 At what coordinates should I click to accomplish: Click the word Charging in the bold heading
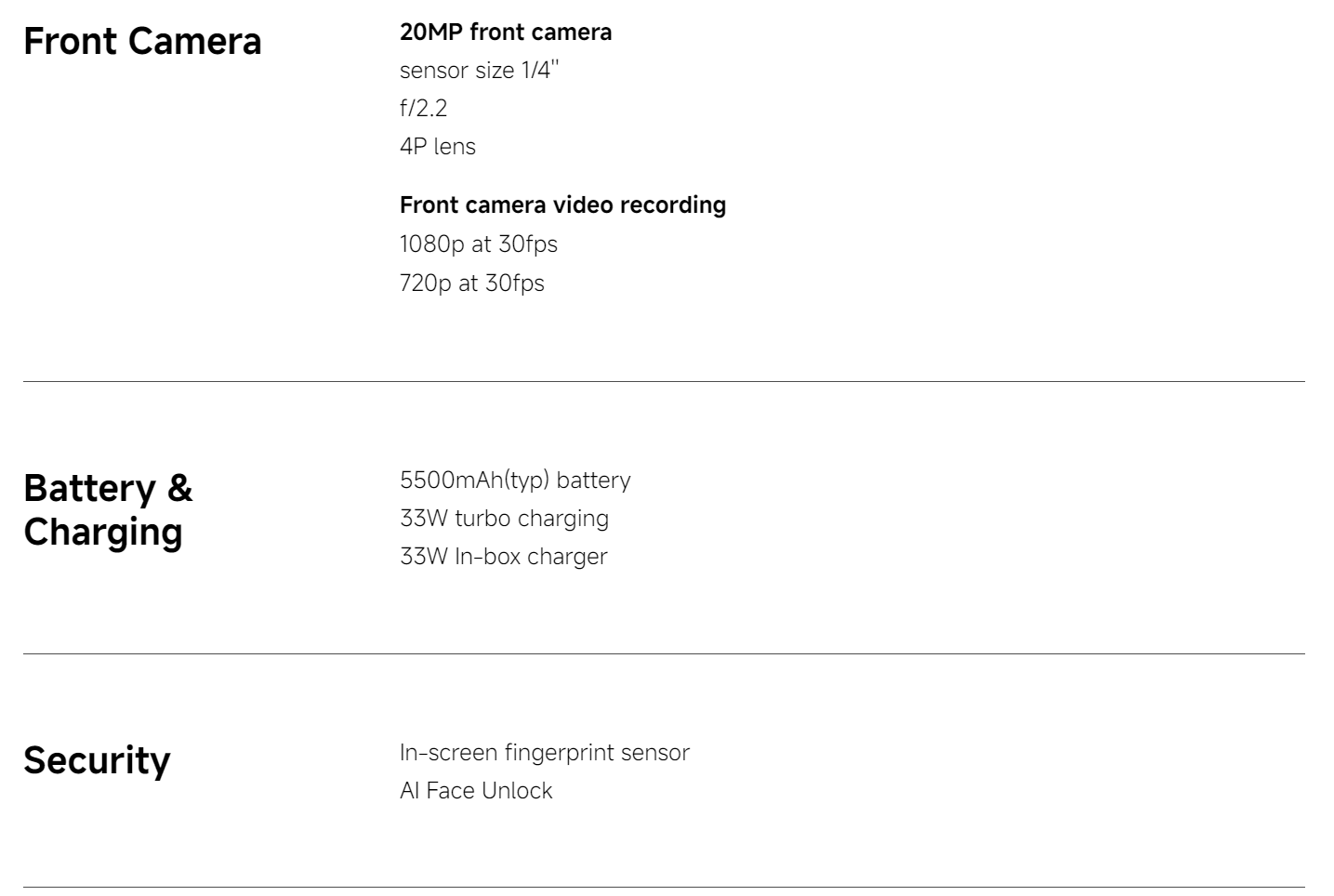coord(103,533)
